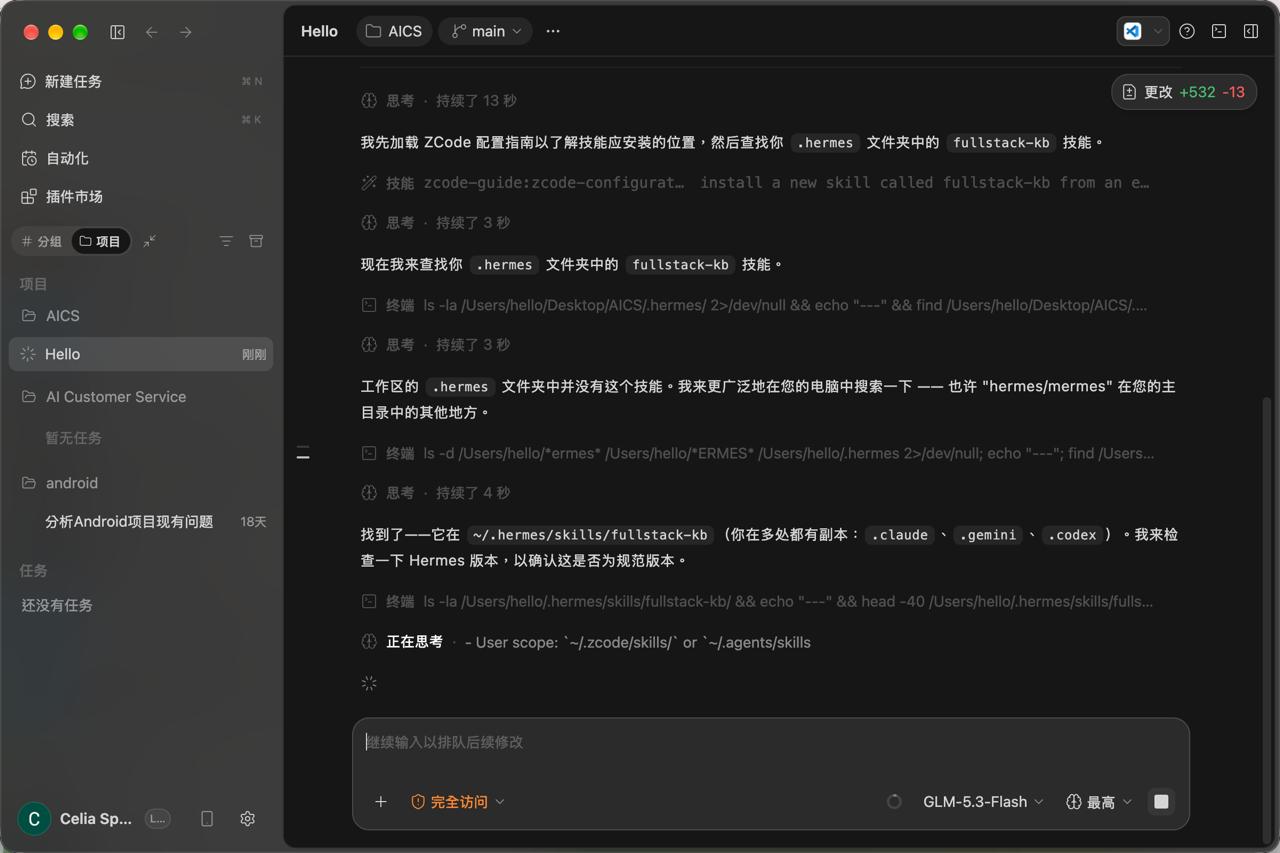
Task: Open the AI Customer Service project
Action: [x=141, y=397]
